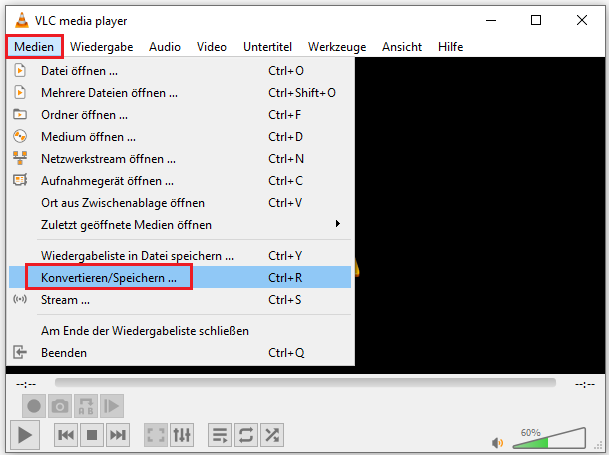609x455 pixels.
Task: Choose Datei öffnen menu entry
Action: [180, 71]
